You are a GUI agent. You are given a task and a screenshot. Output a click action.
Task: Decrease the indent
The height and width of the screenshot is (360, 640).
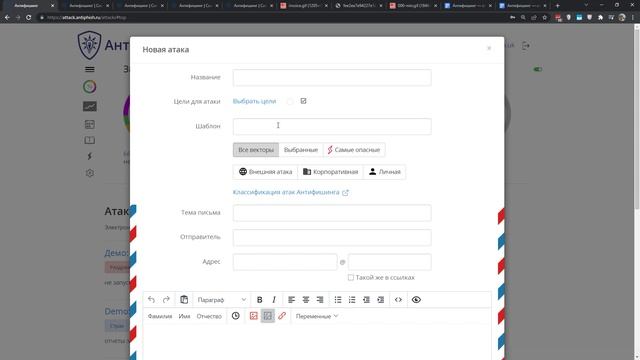click(366, 300)
